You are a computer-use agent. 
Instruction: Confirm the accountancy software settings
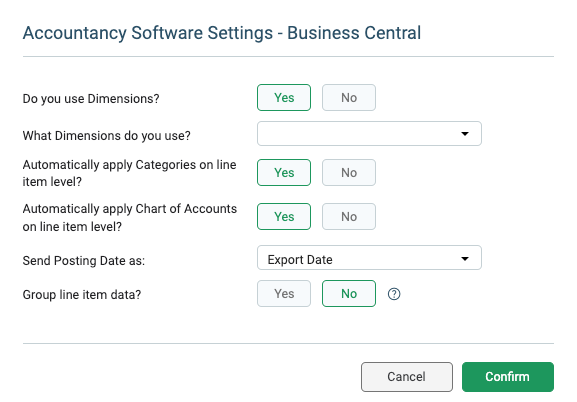[507, 377]
